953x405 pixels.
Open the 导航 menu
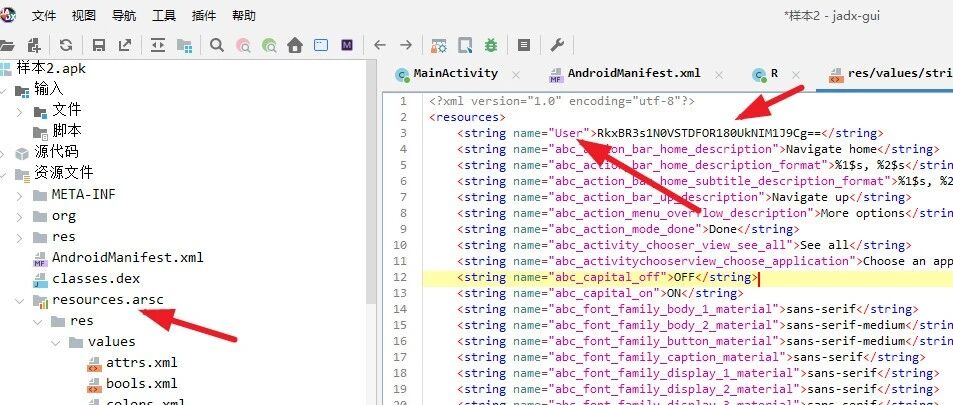[124, 16]
